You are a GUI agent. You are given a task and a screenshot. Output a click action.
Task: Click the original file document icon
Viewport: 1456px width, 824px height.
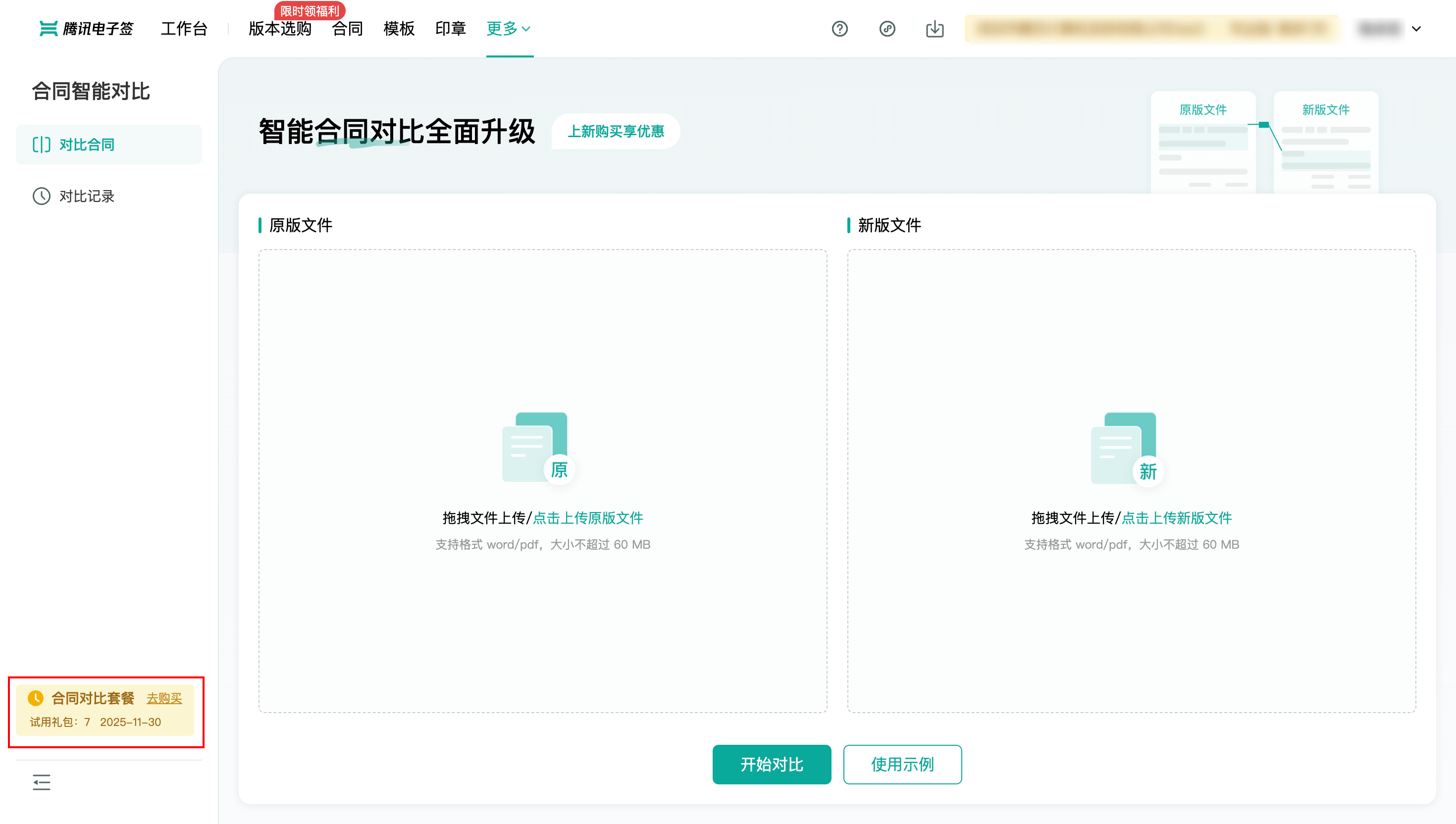tap(538, 447)
